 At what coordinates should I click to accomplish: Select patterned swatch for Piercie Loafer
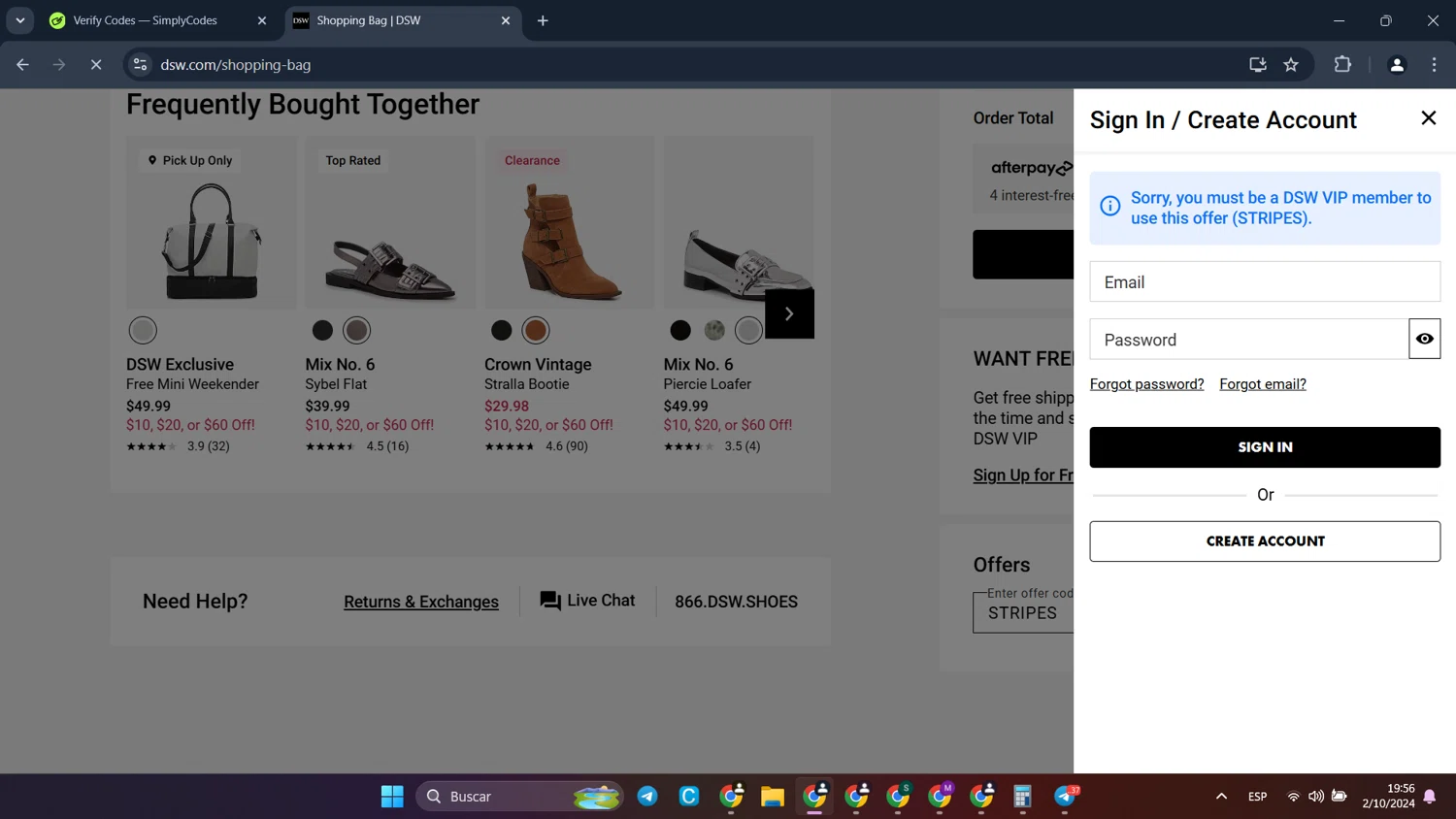[x=714, y=330]
